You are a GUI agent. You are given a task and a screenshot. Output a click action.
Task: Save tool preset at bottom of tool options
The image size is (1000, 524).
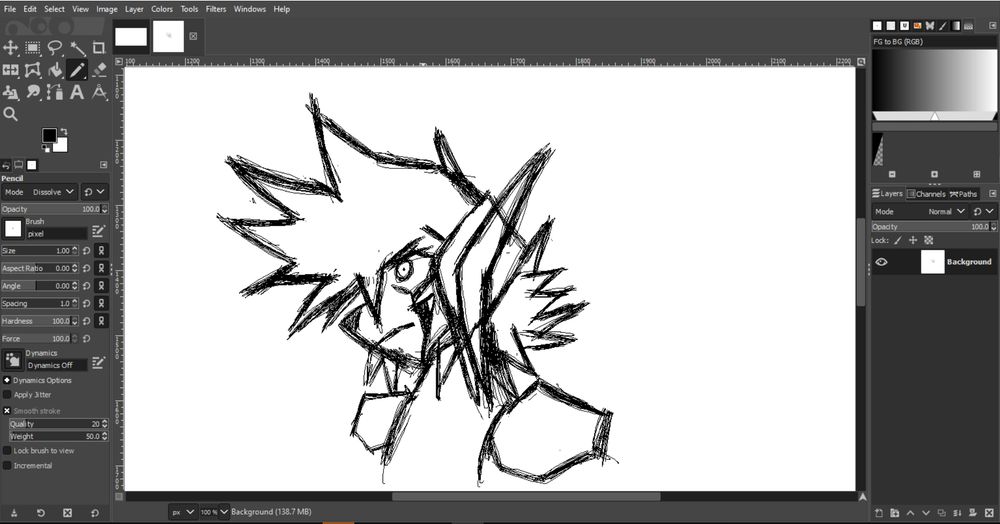13,513
